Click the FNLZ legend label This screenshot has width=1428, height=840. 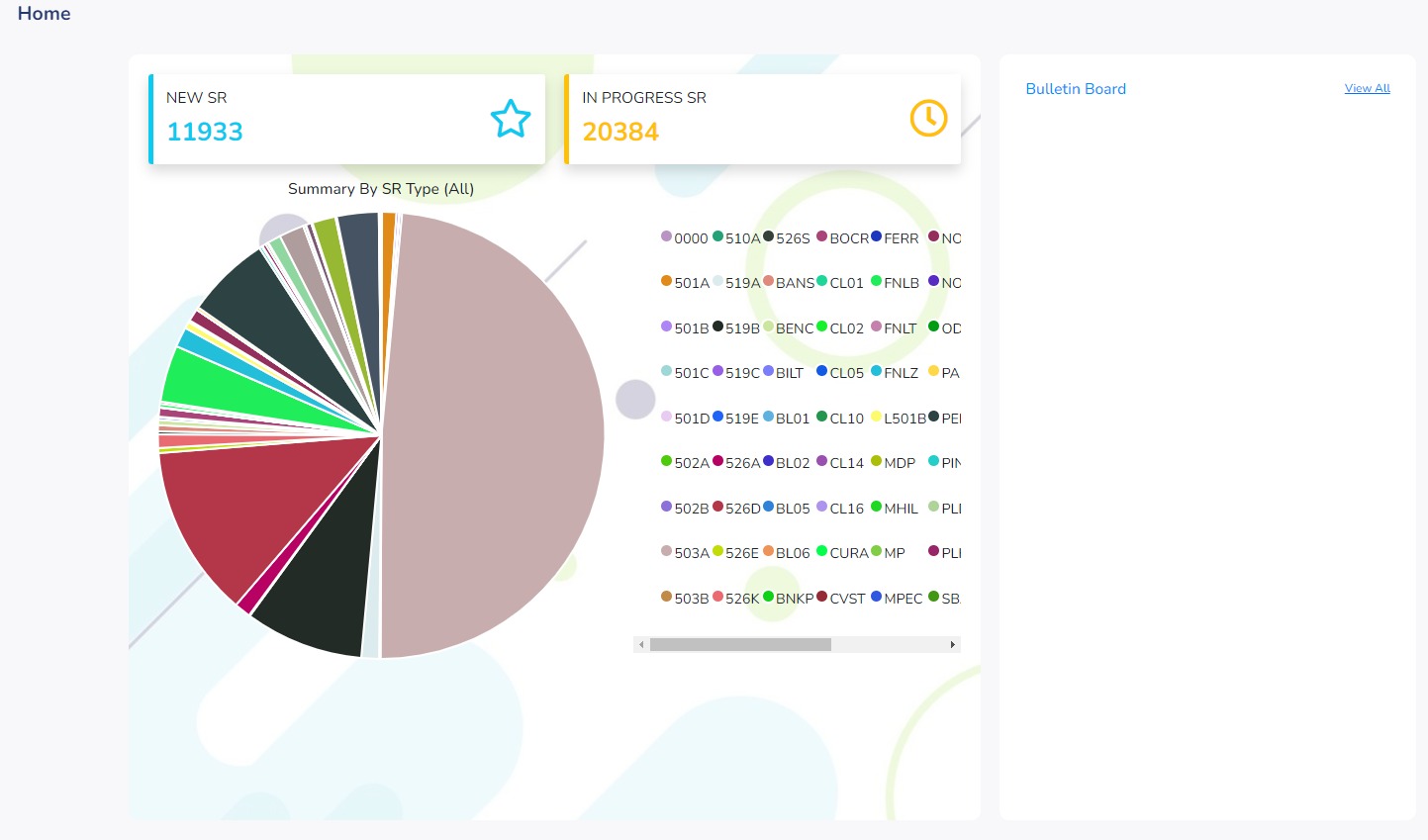902,373
